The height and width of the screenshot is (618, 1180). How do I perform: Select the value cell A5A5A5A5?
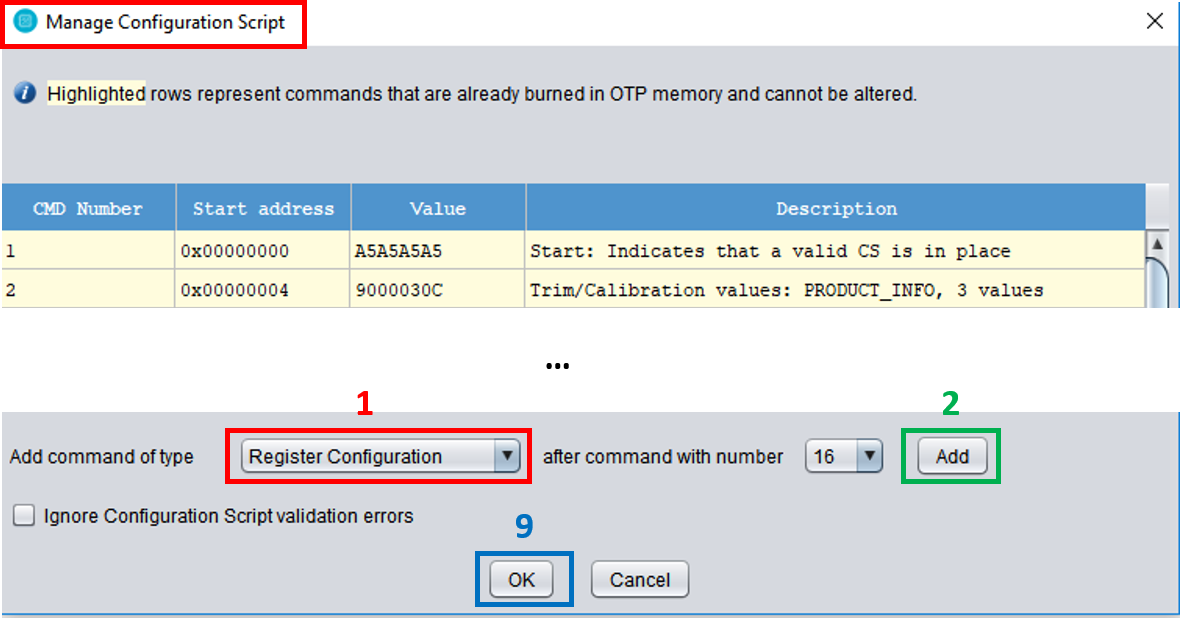coord(437,251)
